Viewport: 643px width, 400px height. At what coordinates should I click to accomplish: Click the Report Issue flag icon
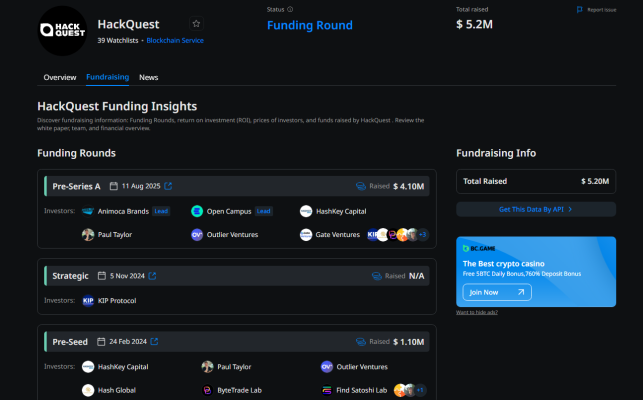579,9
